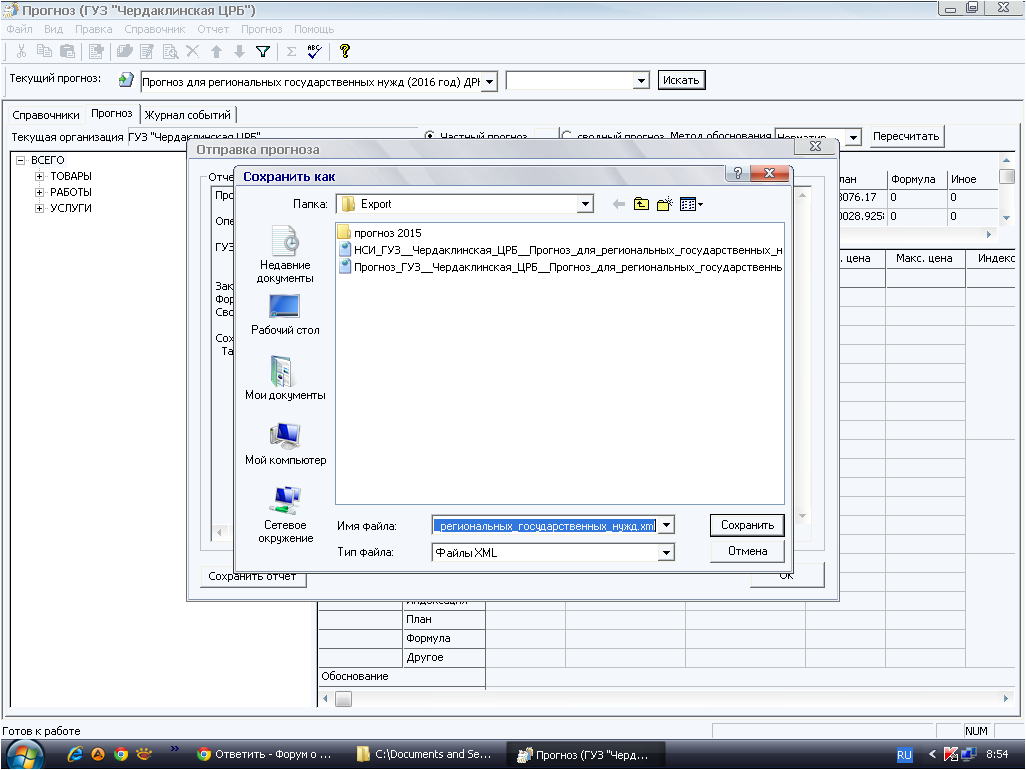The image size is (1026, 770).
Task: Expand the ТОВАРЫ tree node
Action: 40,176
